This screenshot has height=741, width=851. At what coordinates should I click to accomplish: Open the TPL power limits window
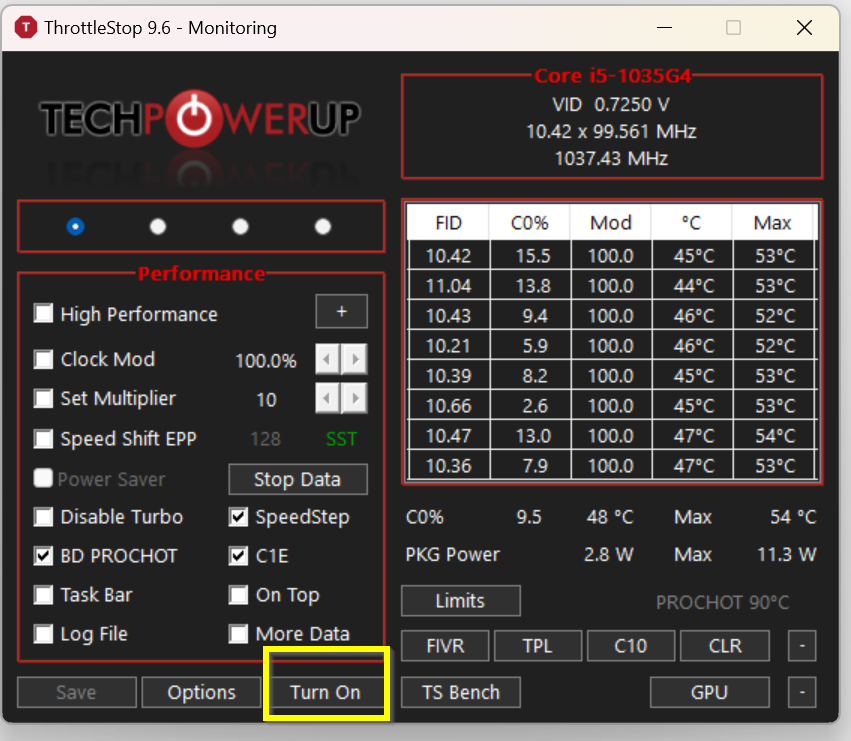pos(538,646)
